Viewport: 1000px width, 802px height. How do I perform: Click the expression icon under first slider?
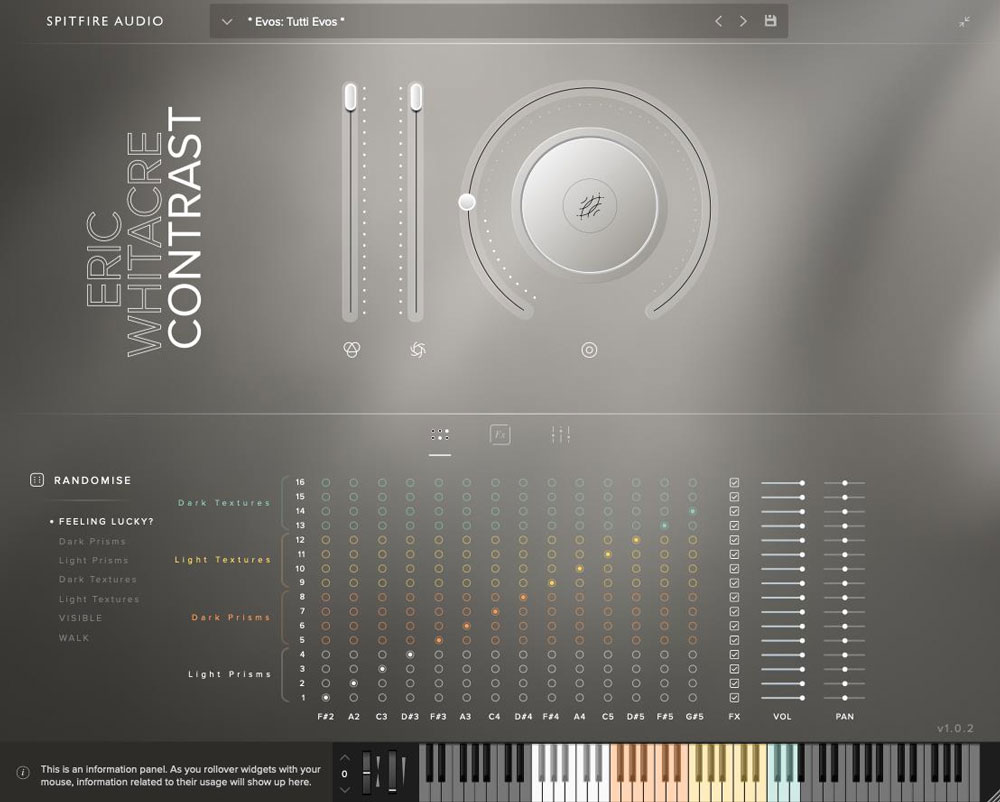[x=351, y=349]
